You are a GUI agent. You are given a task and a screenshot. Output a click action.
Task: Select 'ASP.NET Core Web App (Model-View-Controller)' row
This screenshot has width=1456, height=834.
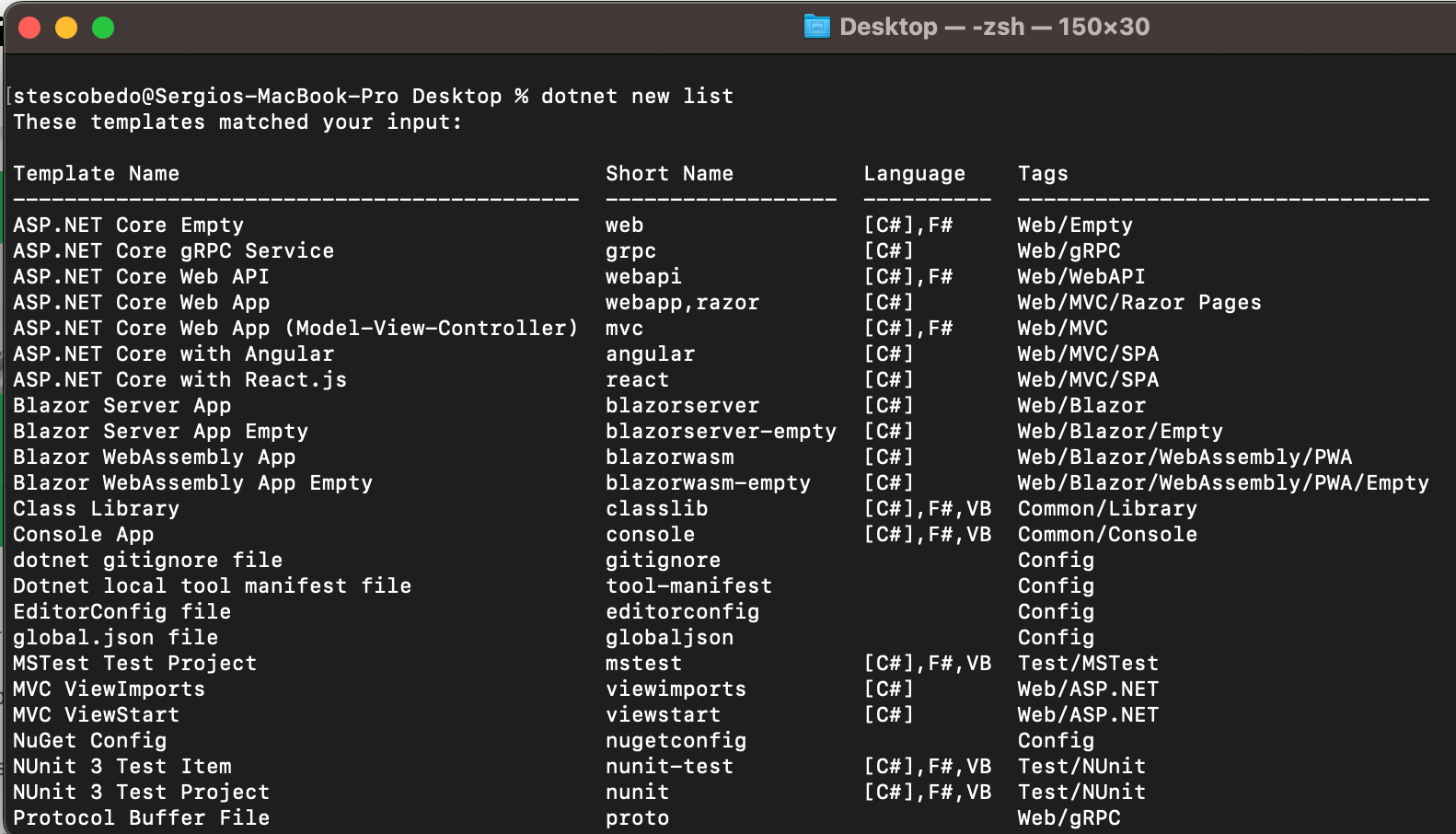pyautogui.click(x=295, y=328)
